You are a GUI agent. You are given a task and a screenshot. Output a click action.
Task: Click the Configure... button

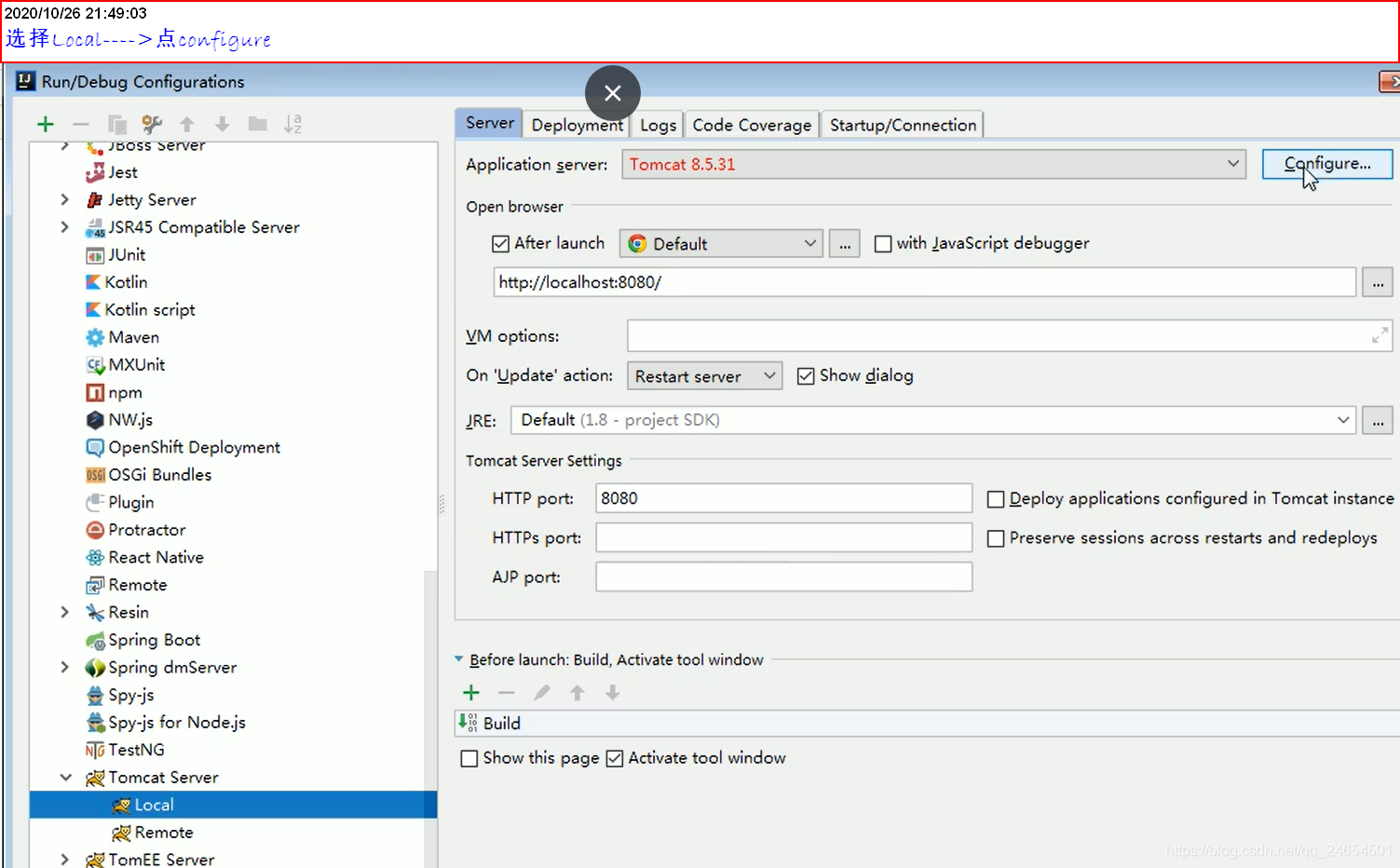(1327, 164)
